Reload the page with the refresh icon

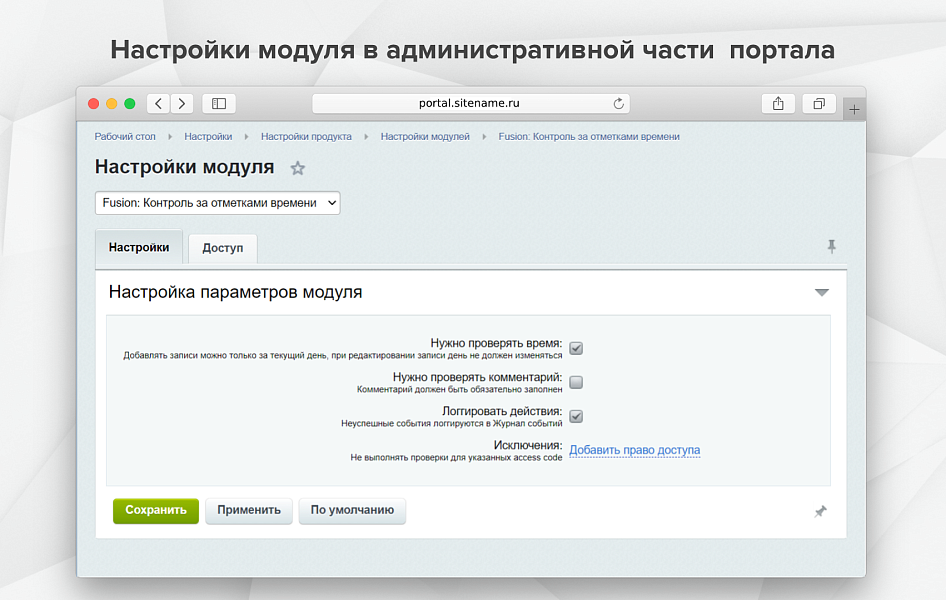point(618,104)
